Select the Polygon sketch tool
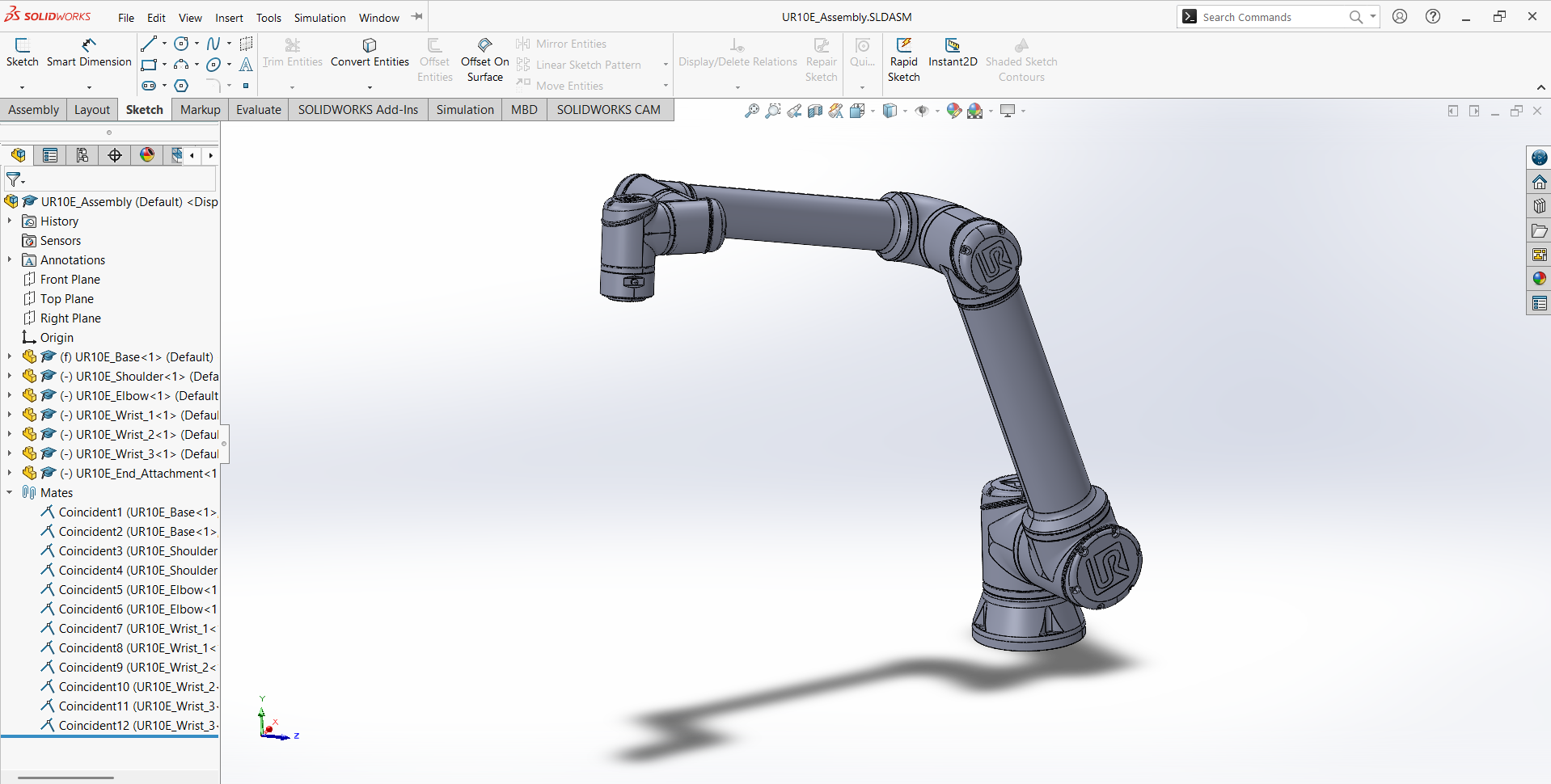Viewport: 1551px width, 784px height. tap(182, 86)
